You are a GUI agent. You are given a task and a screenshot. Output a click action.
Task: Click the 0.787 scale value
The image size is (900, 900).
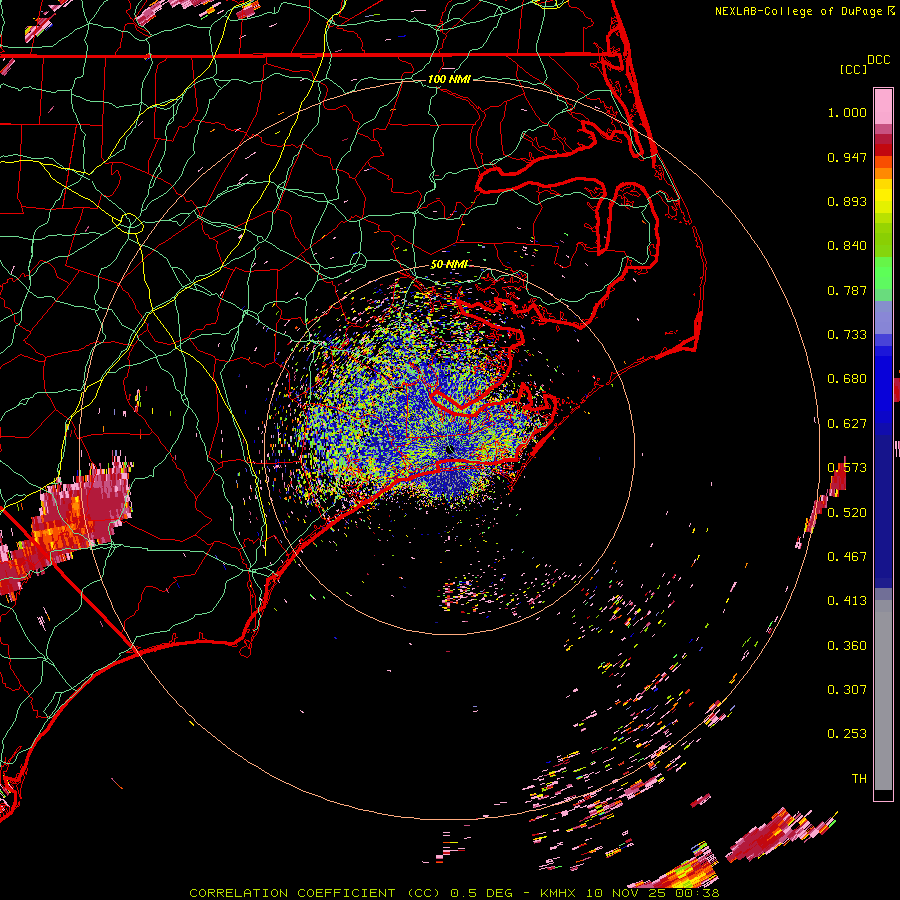pyautogui.click(x=847, y=290)
